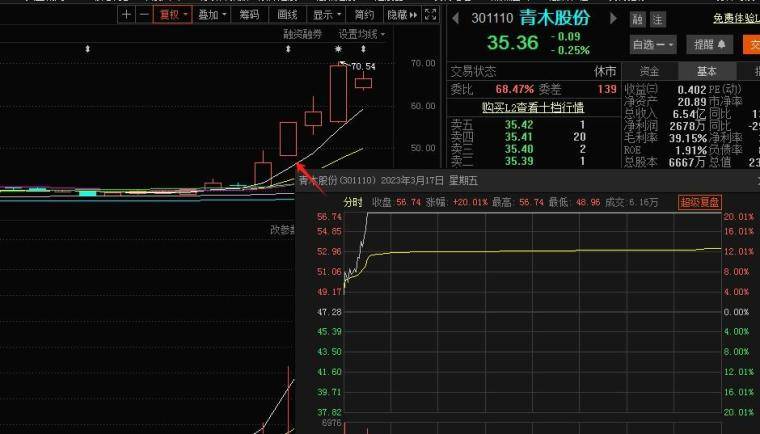760x434 pixels.
Task: Expand the 自选一 watchlist dropdown
Action: pos(653,45)
